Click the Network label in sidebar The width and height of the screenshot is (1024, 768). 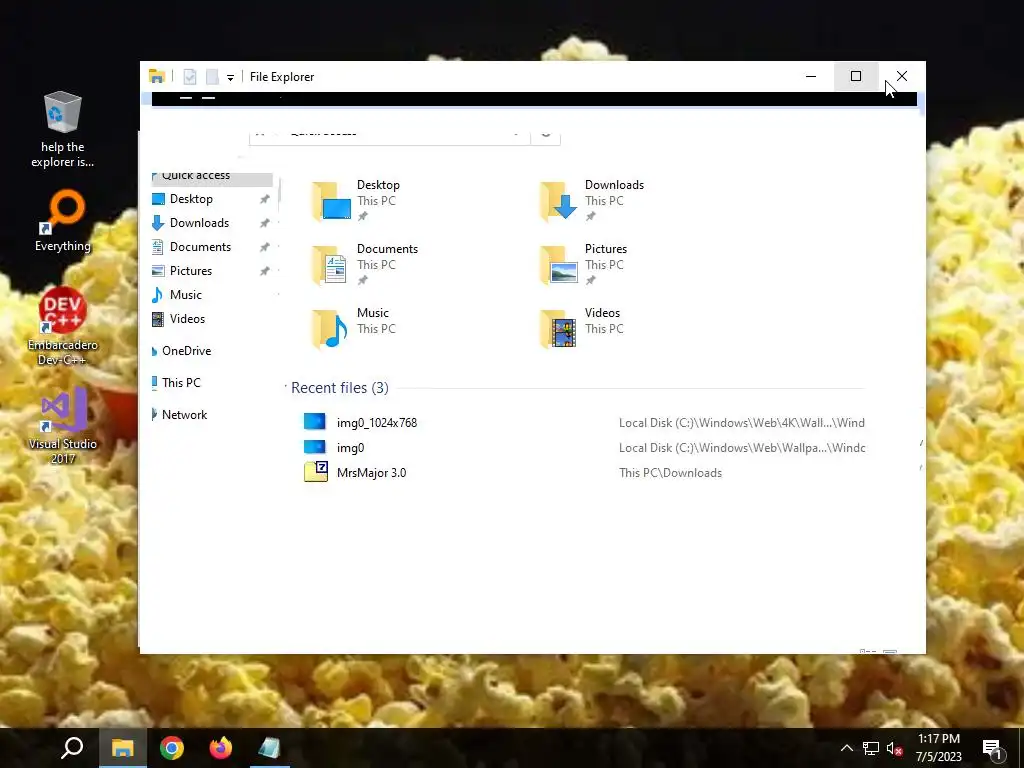point(184,415)
